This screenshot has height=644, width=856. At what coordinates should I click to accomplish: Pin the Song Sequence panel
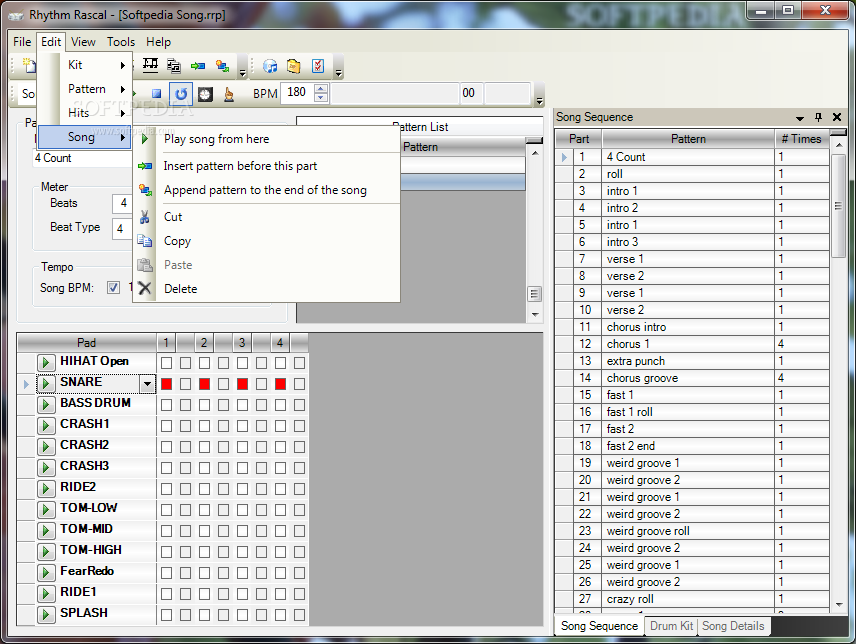coord(818,117)
